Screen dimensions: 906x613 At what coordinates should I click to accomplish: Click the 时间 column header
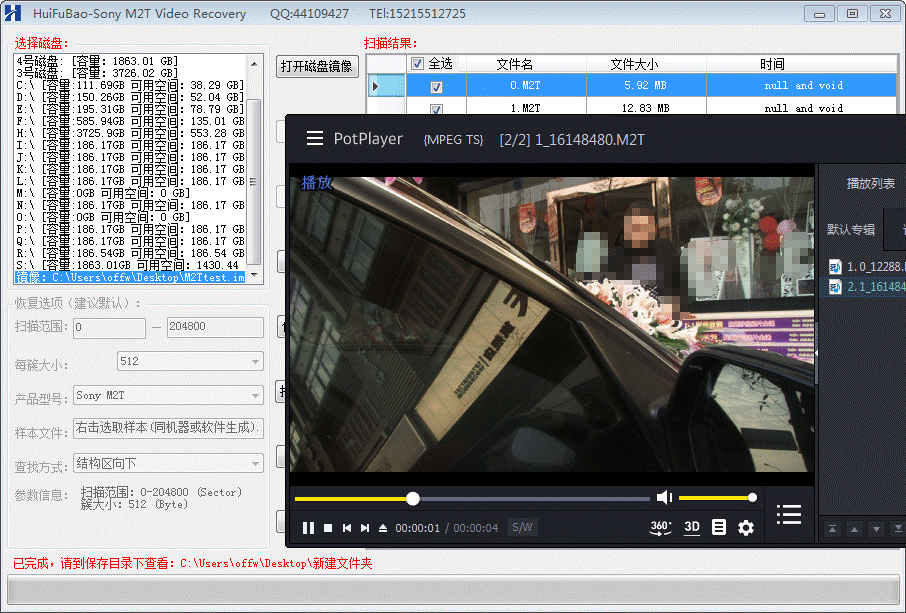click(x=772, y=64)
